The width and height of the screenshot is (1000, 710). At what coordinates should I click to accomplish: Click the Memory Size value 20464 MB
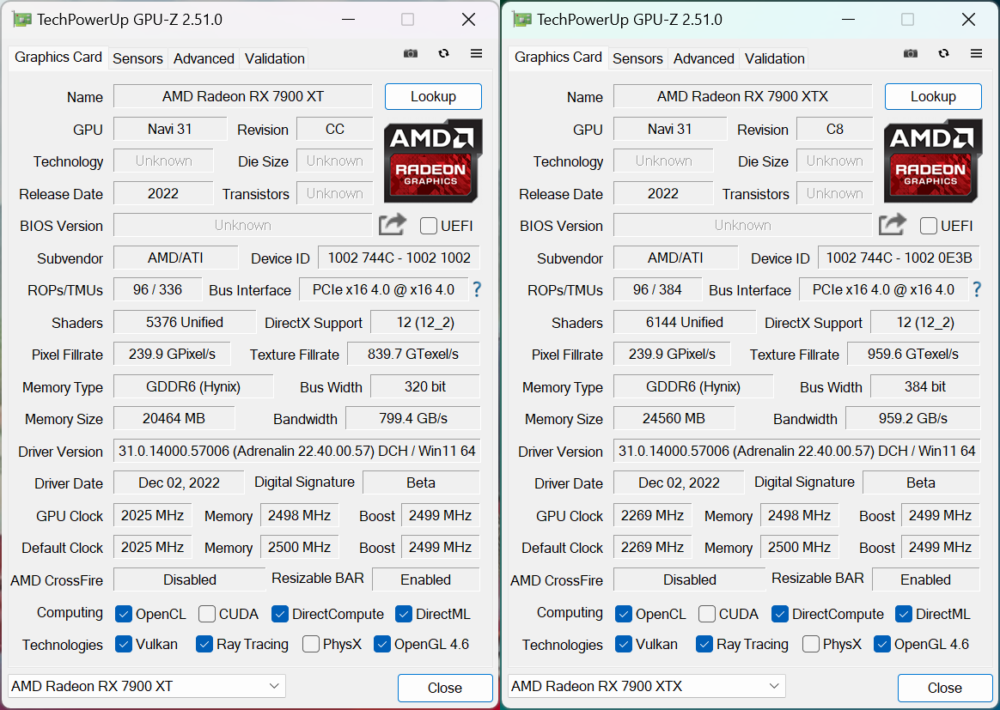174,418
